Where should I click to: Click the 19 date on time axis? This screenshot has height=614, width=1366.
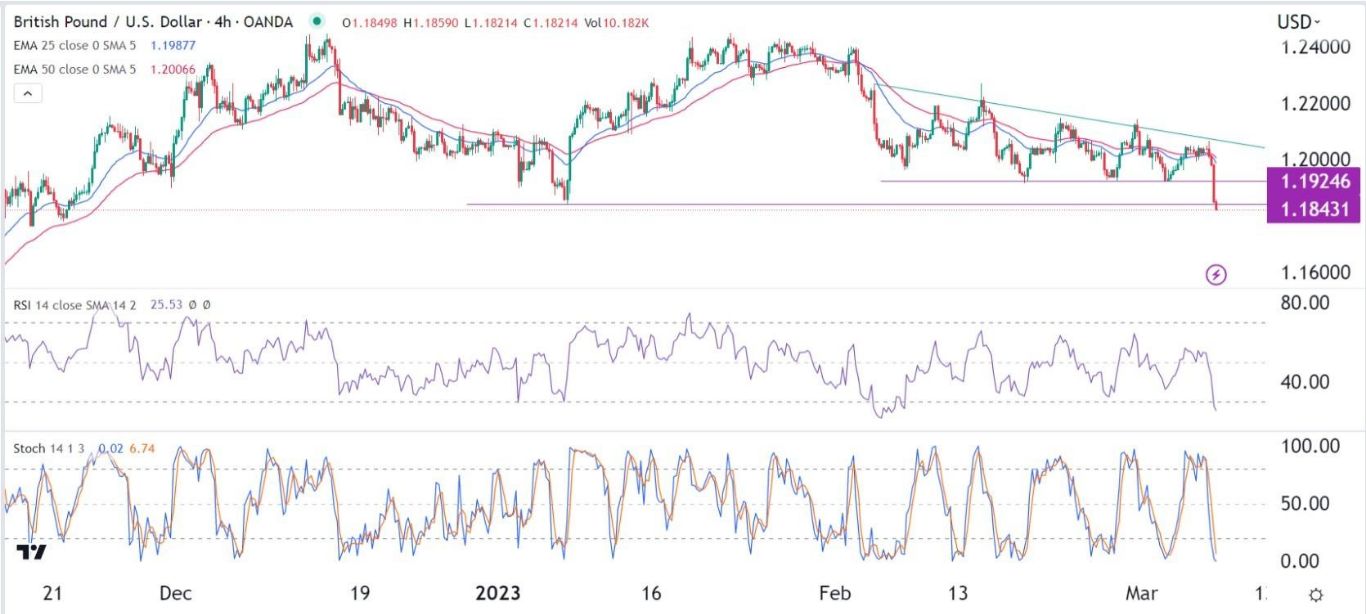(x=360, y=593)
